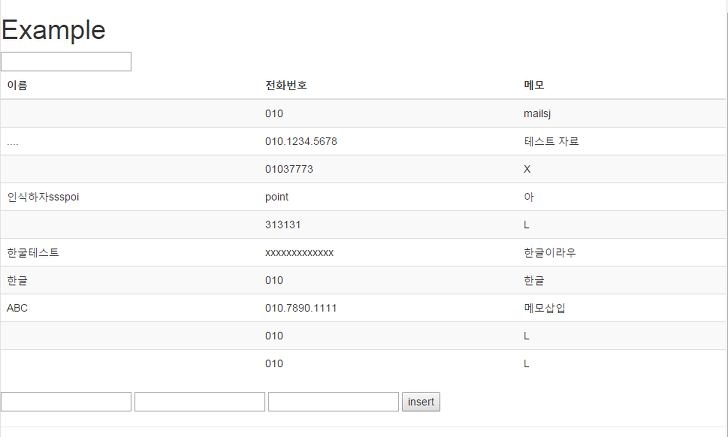Select the middle input field before insert
This screenshot has width=728, height=437.
point(200,402)
